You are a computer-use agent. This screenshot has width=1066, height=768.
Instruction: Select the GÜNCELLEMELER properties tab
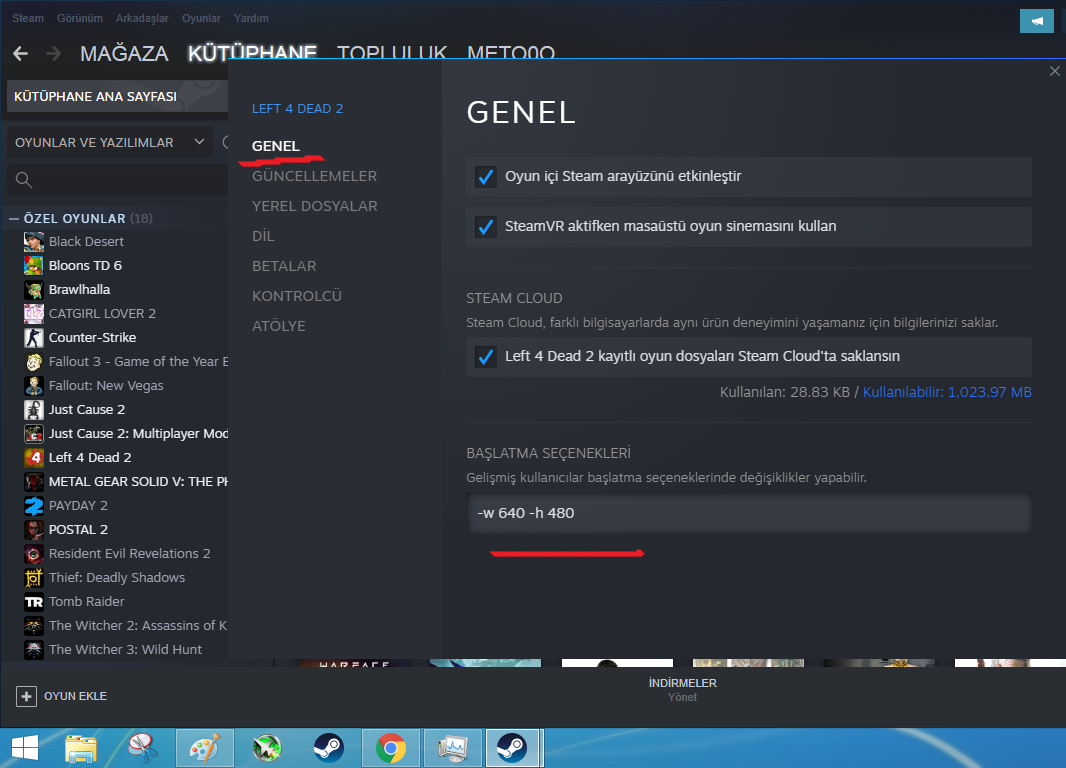tap(314, 176)
